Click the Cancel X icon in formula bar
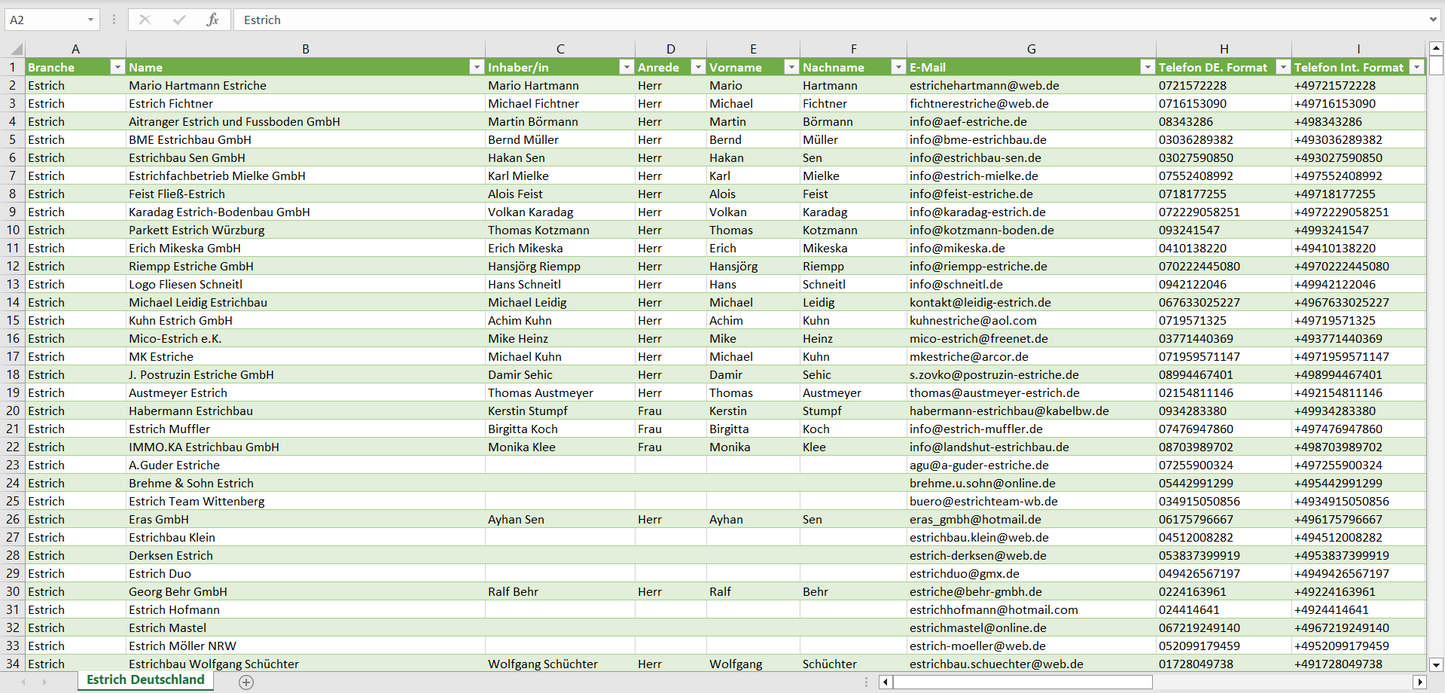 pos(145,20)
